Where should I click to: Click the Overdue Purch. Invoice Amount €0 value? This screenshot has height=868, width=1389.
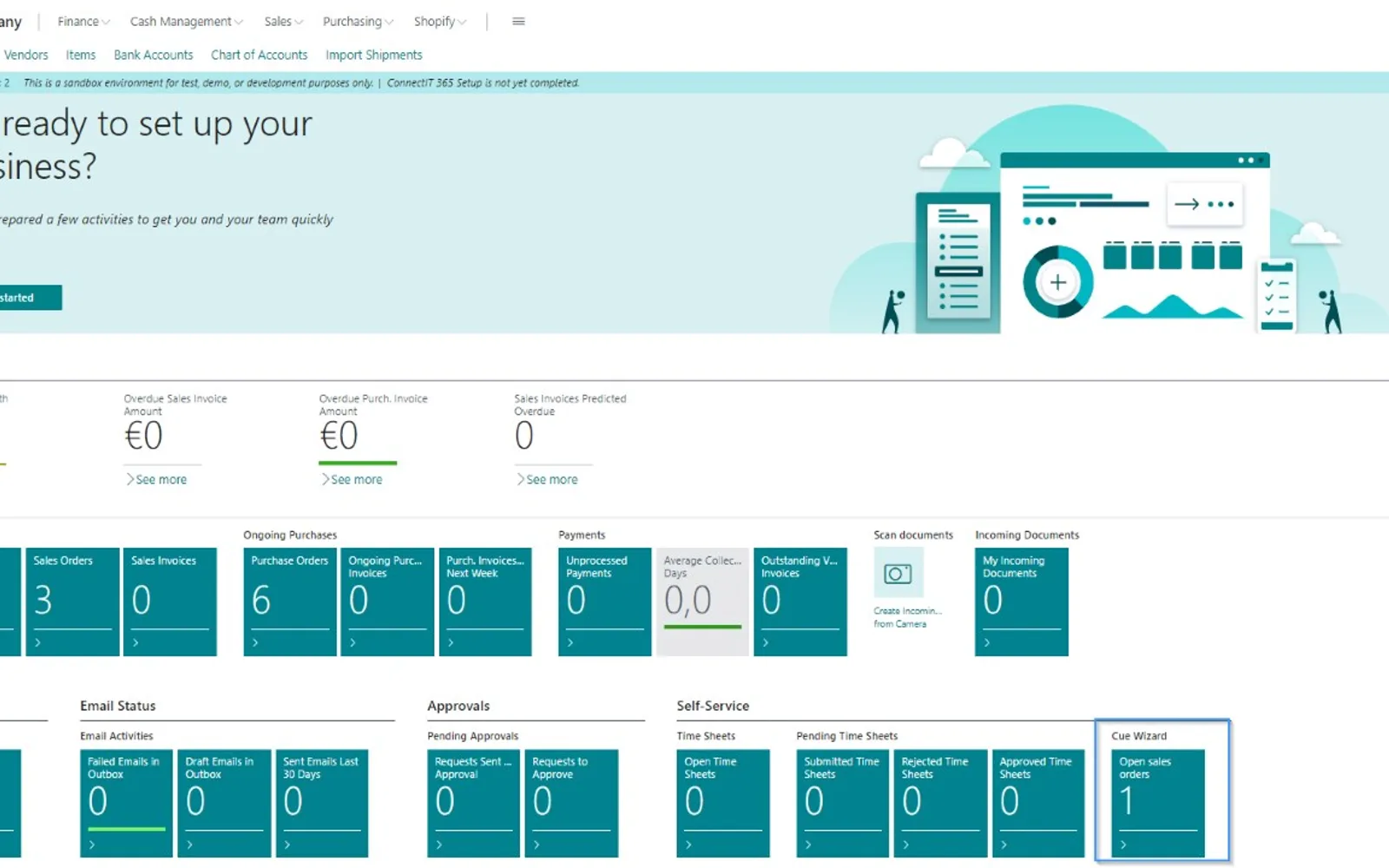click(339, 436)
